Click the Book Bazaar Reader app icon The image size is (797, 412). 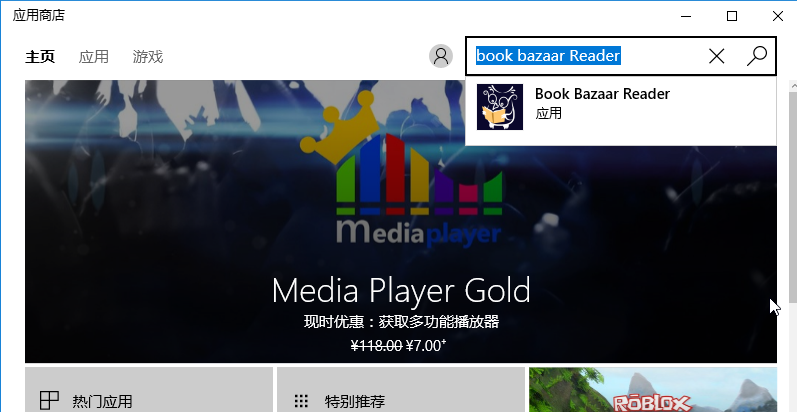pos(500,106)
